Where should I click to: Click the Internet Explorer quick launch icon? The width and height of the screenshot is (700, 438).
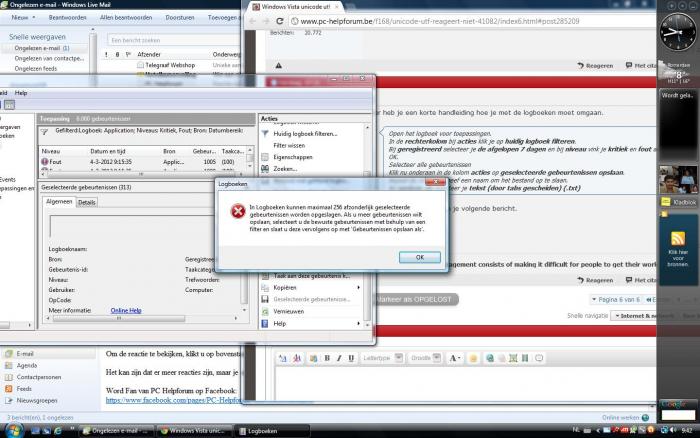(58, 431)
